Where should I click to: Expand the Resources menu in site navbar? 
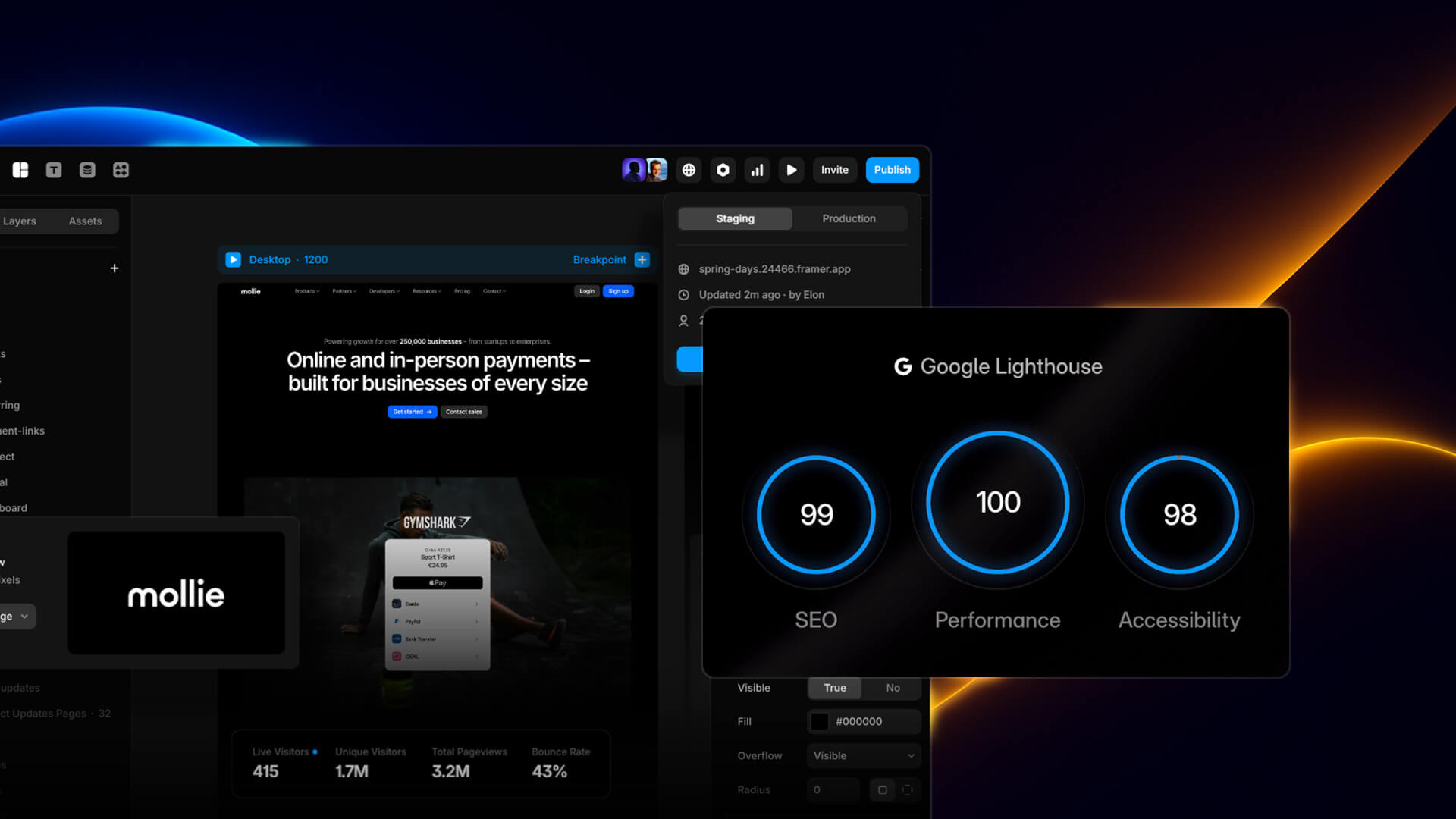(427, 291)
